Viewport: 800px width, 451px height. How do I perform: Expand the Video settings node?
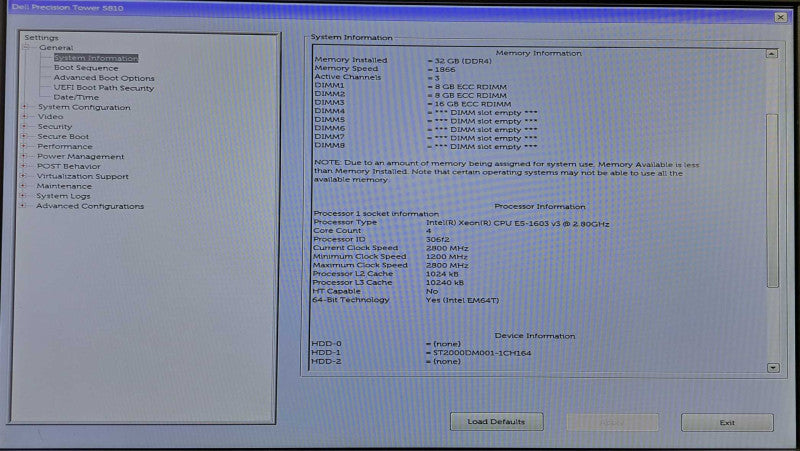tap(24, 116)
